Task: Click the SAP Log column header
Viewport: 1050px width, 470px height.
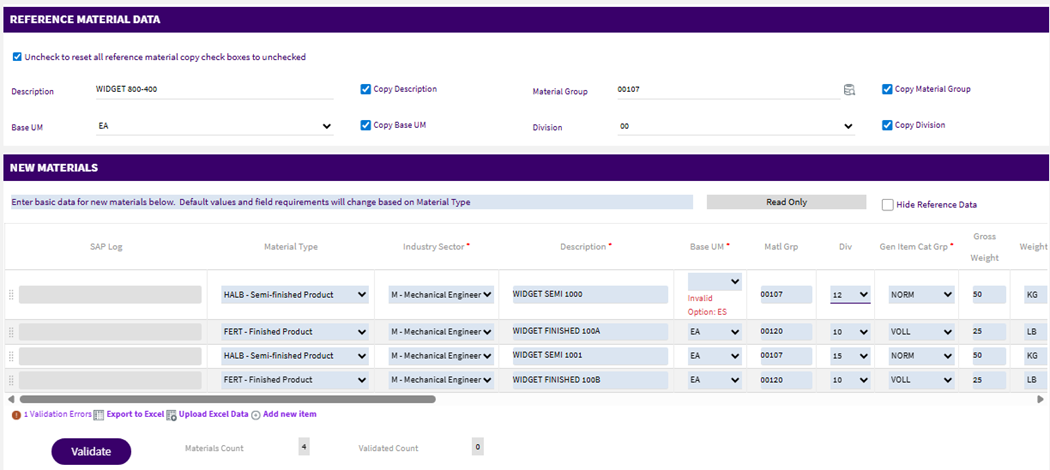Action: point(106,246)
